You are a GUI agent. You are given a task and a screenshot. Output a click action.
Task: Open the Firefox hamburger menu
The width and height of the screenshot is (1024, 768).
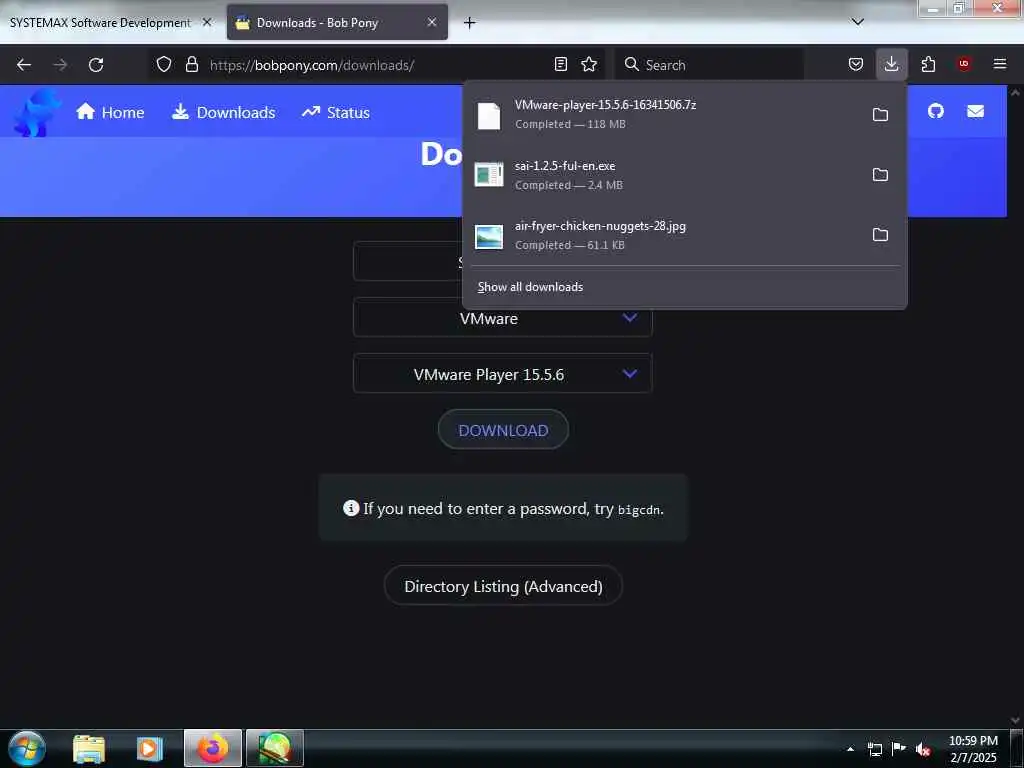pos(1000,65)
